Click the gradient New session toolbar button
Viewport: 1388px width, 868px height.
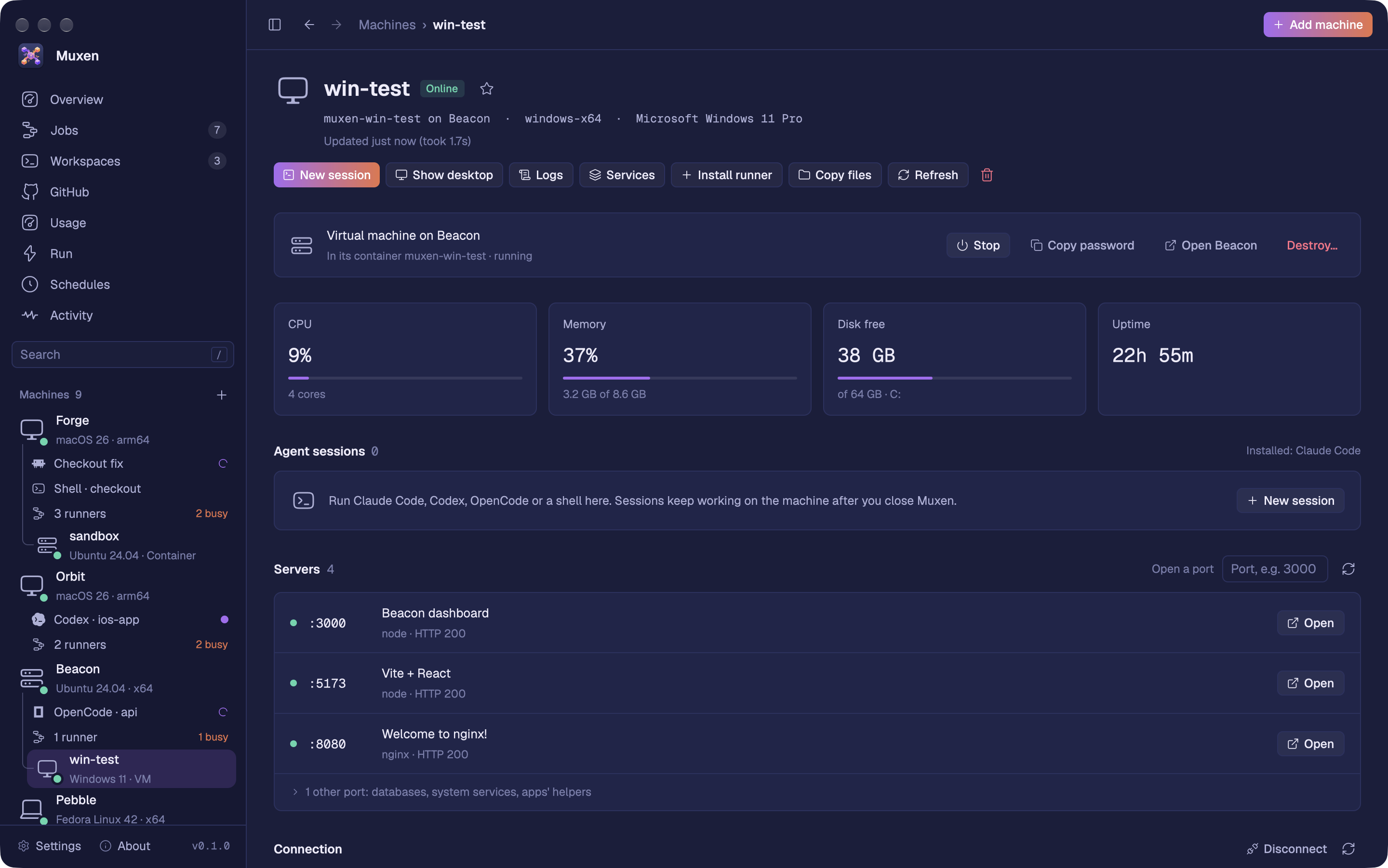click(326, 174)
